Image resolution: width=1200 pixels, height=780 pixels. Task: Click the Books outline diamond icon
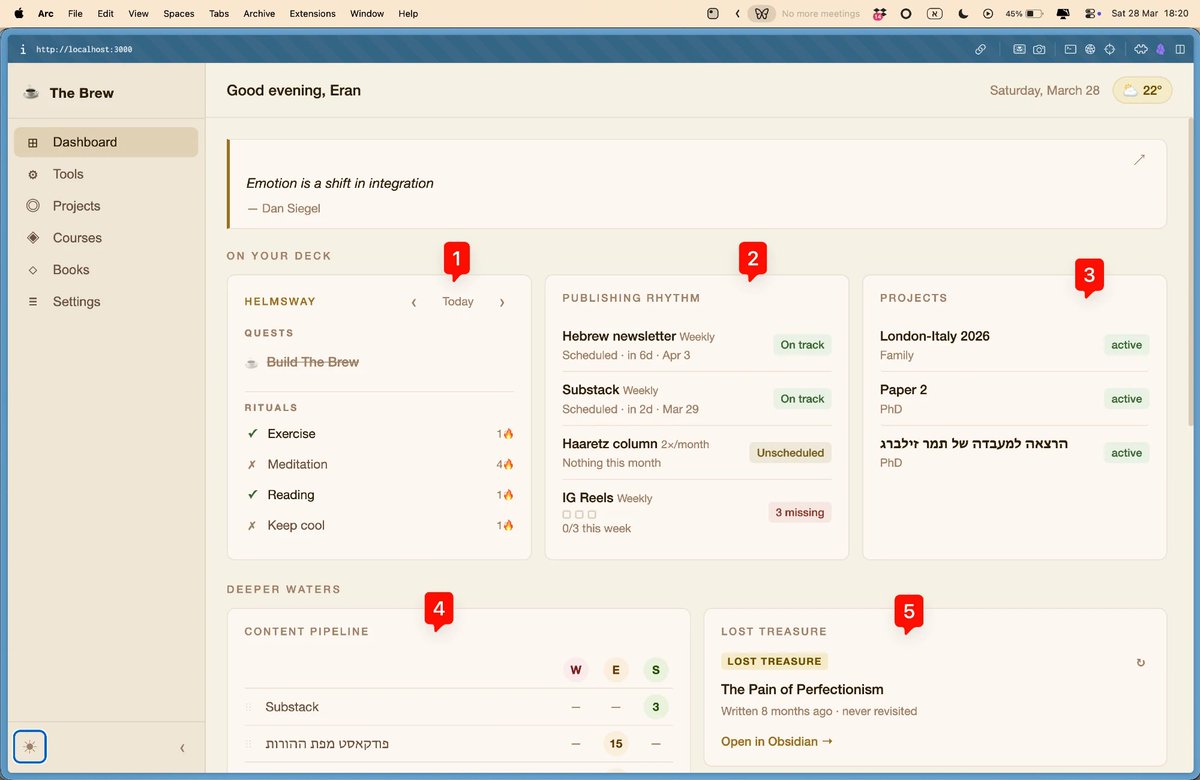click(x=33, y=270)
